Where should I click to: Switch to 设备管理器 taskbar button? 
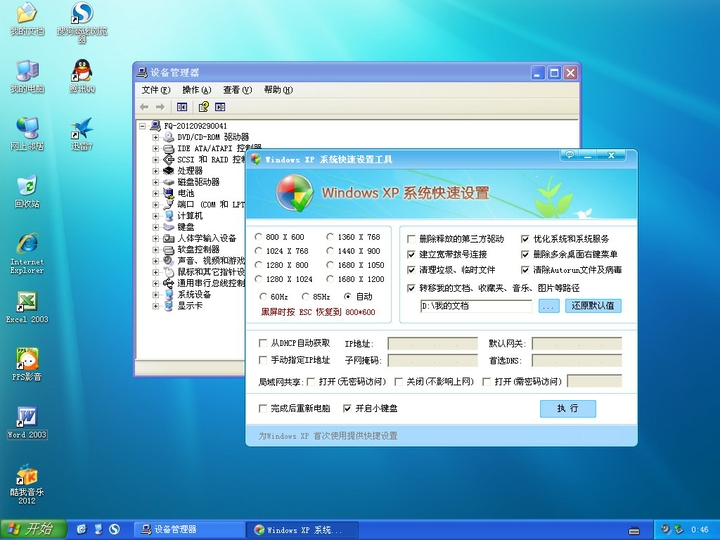[189, 529]
